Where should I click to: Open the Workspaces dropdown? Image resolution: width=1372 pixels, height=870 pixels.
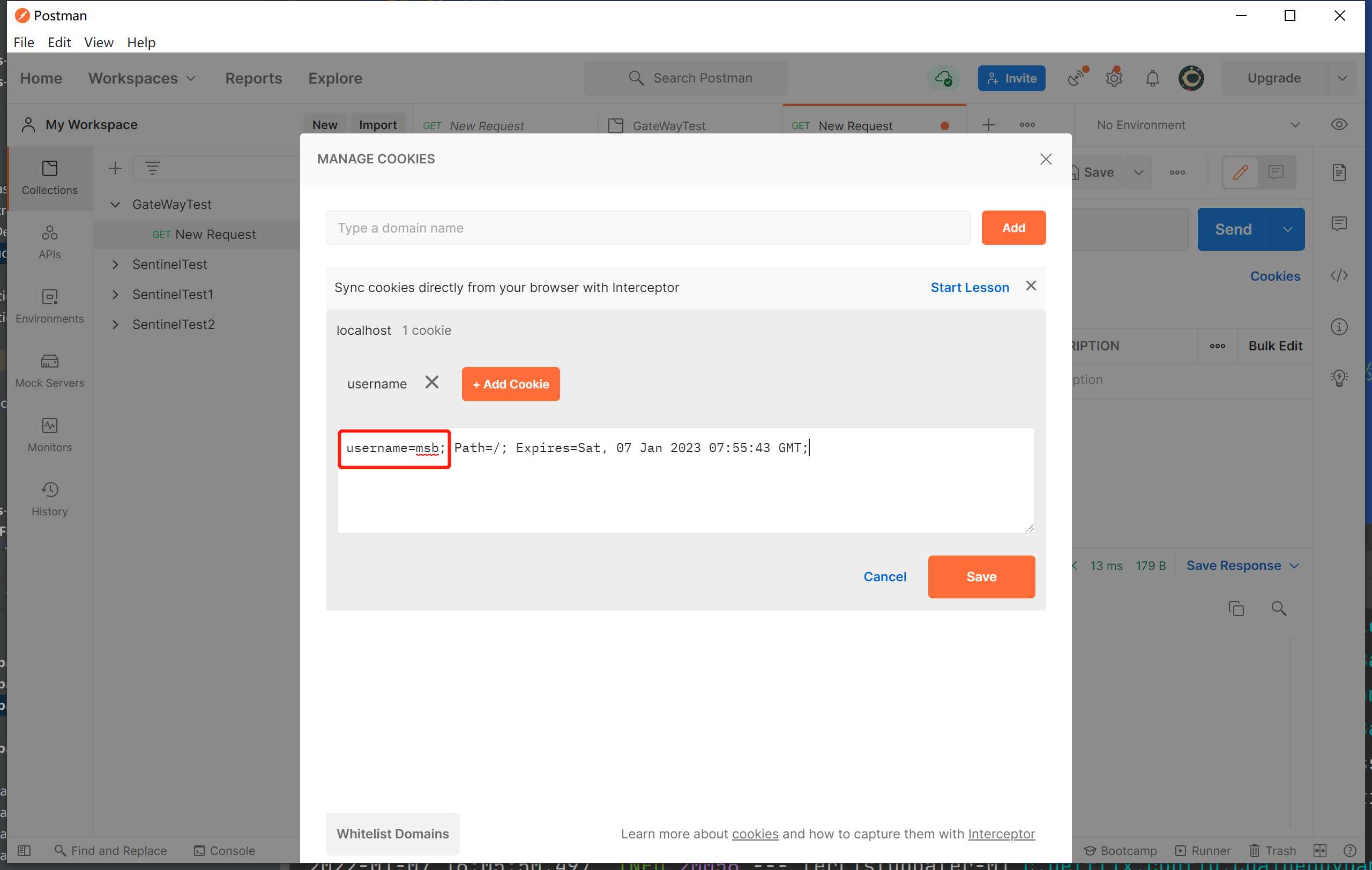(x=142, y=78)
